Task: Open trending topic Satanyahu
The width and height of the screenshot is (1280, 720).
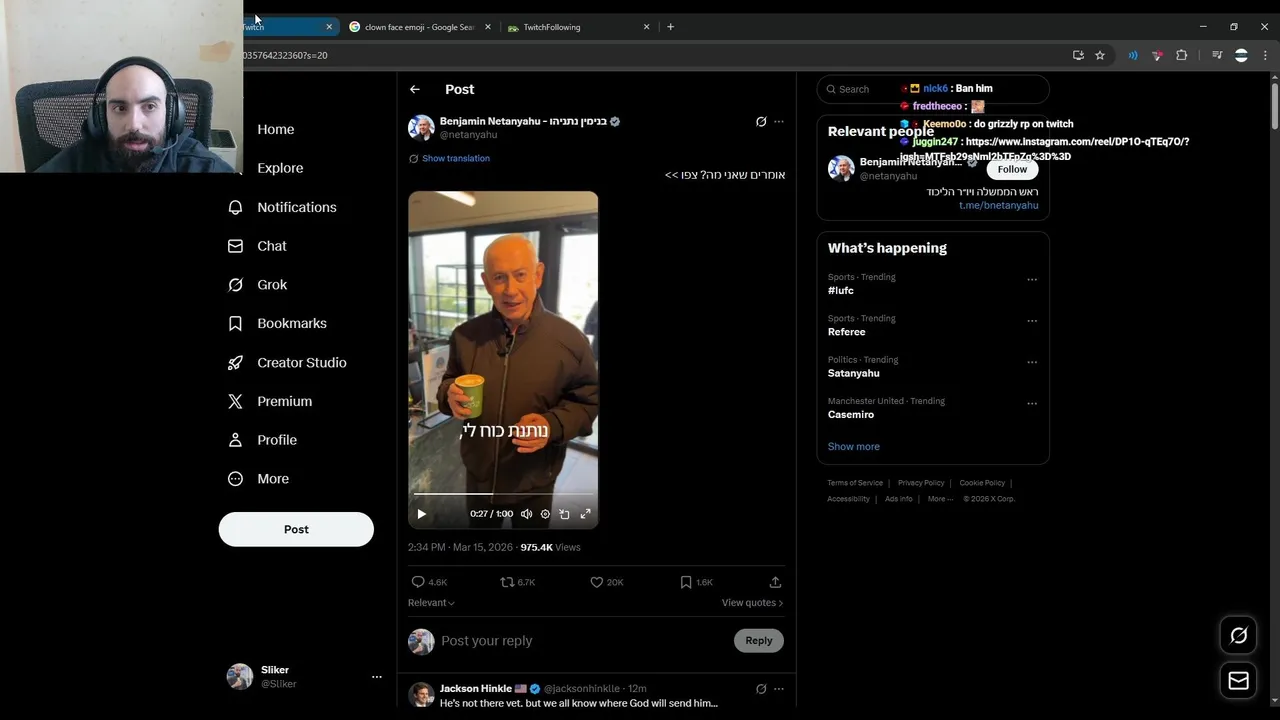Action: (x=854, y=373)
